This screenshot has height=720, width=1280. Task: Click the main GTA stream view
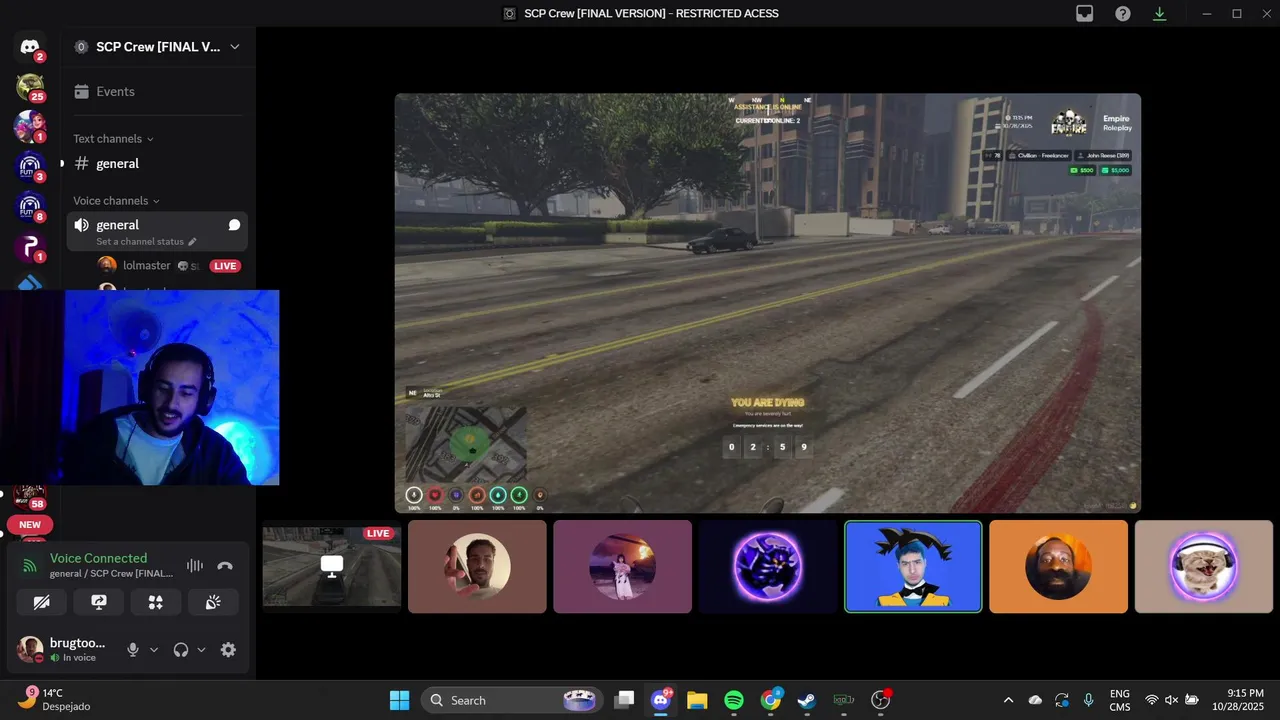pyautogui.click(x=767, y=303)
